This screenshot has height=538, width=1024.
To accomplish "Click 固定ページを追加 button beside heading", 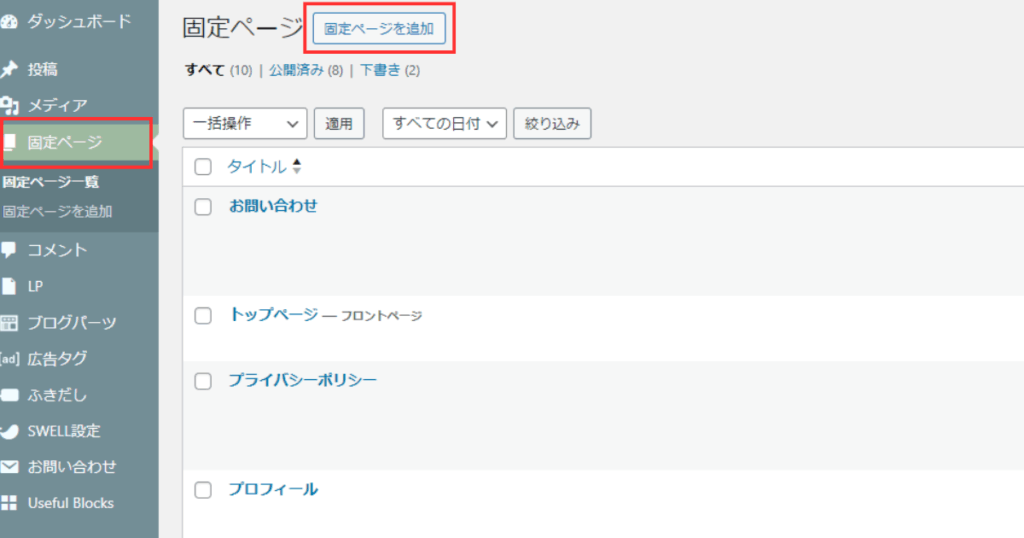I will coord(379,29).
